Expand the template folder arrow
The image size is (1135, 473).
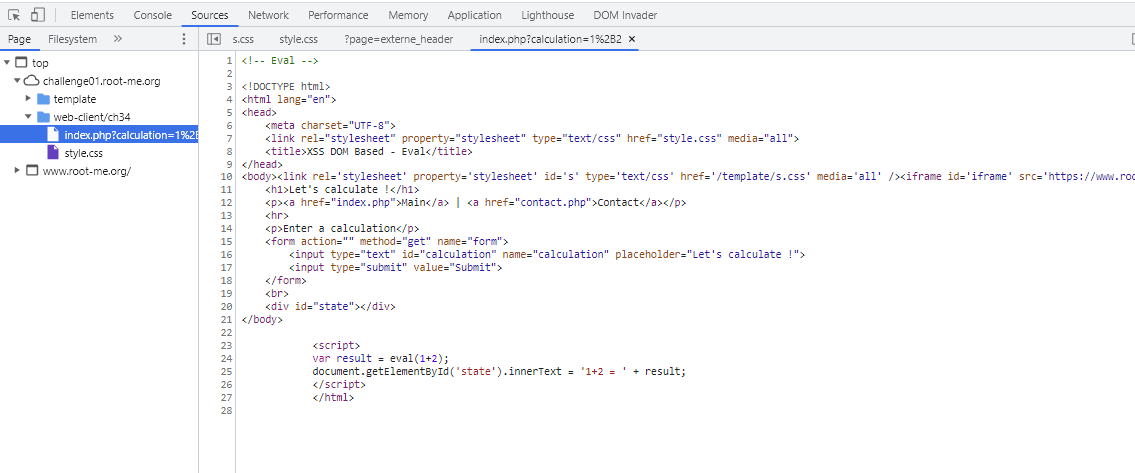pos(28,99)
